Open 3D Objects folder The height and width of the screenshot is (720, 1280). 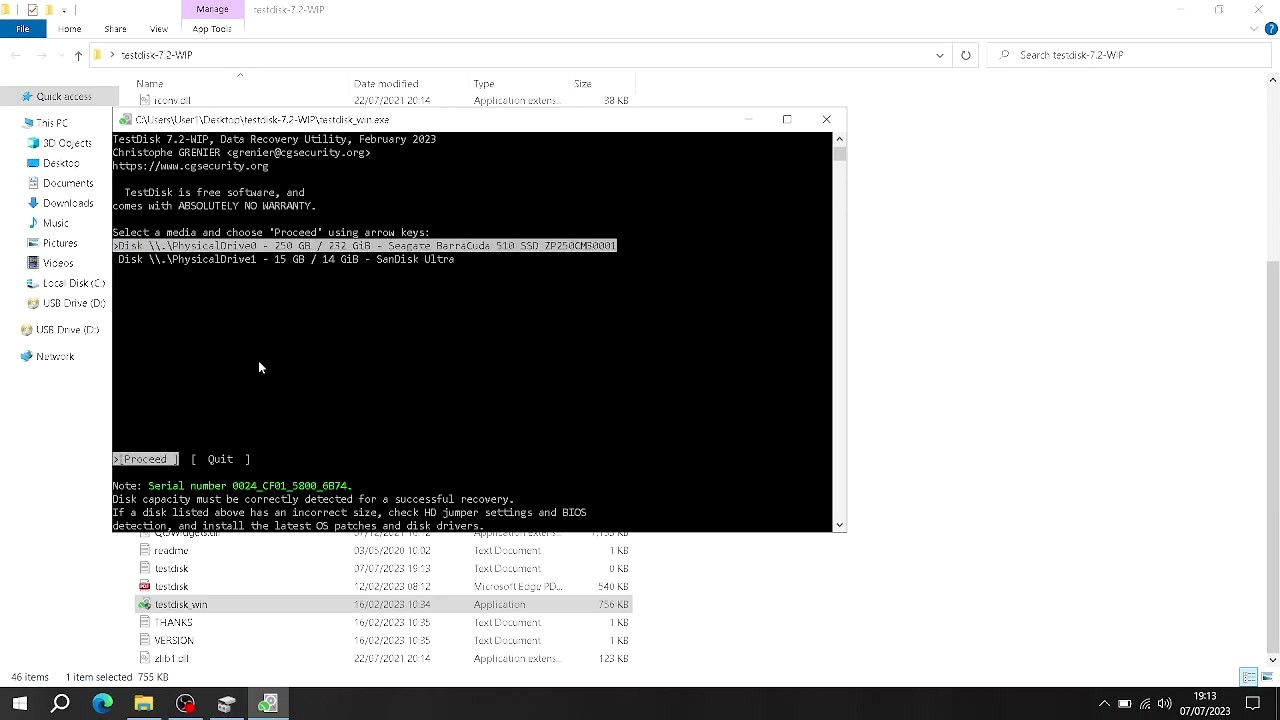[x=67, y=143]
